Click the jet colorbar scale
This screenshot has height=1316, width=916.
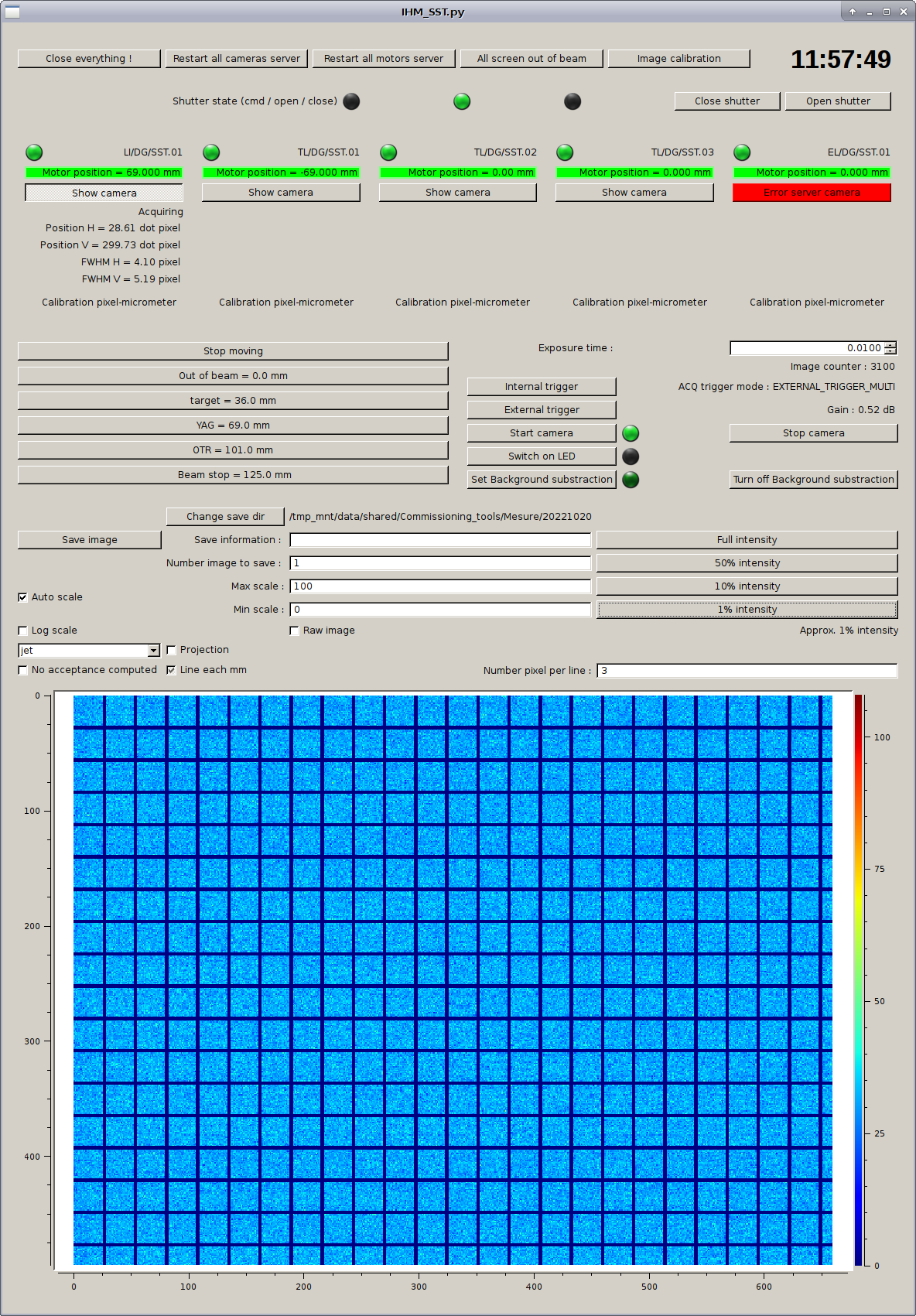858,979
